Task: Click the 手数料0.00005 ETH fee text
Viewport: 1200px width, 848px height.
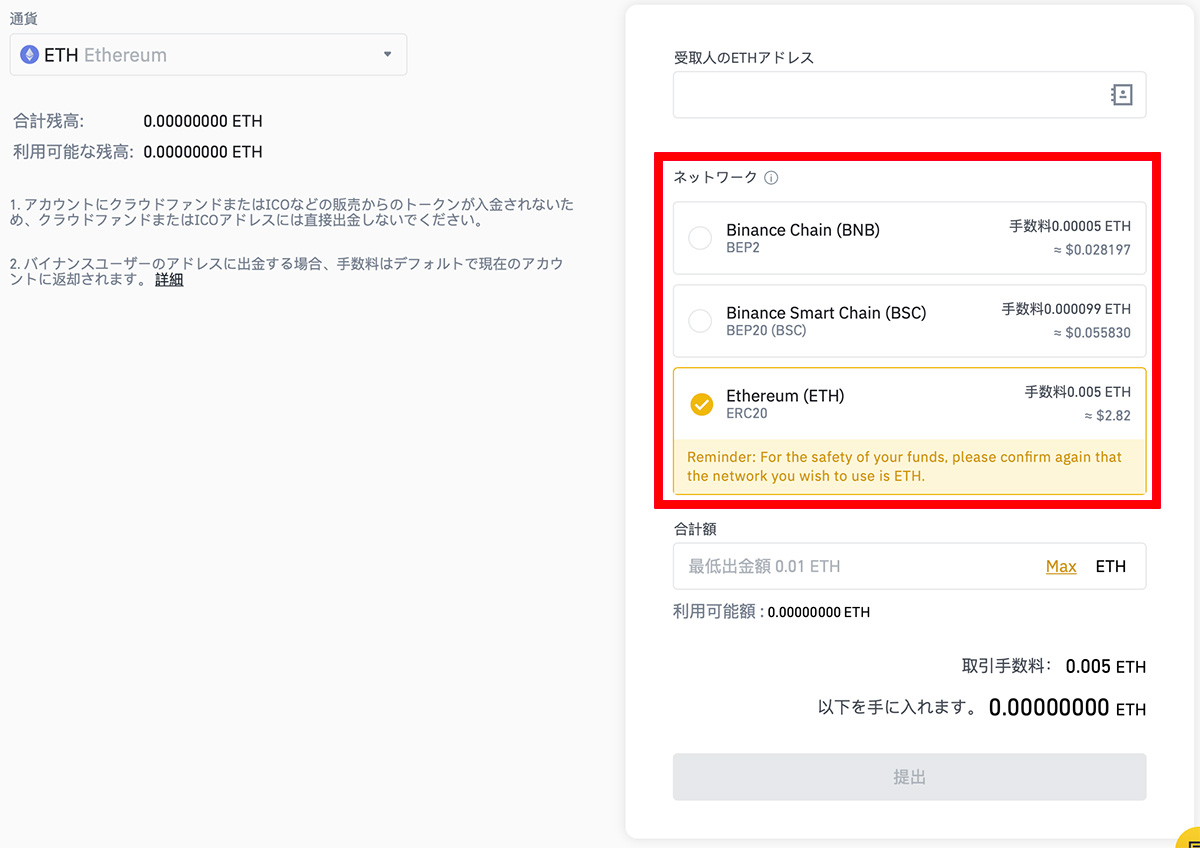Action: pyautogui.click(x=1070, y=227)
